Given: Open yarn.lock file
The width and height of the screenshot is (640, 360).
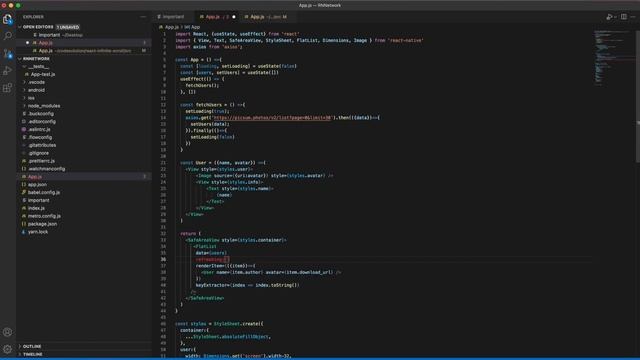Looking at the screenshot, I should pyautogui.click(x=38, y=232).
